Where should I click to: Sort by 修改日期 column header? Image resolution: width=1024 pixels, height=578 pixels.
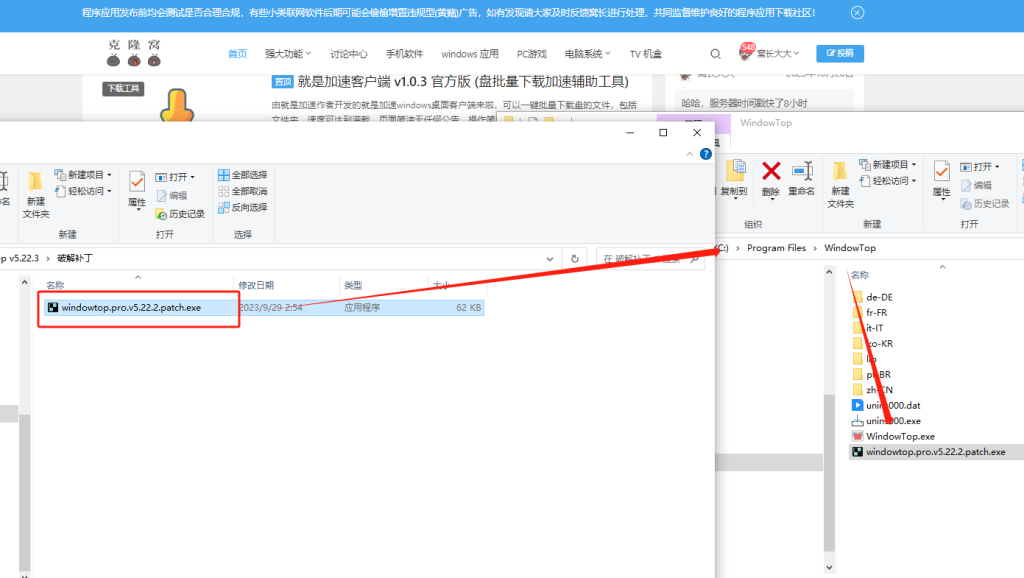point(256,285)
